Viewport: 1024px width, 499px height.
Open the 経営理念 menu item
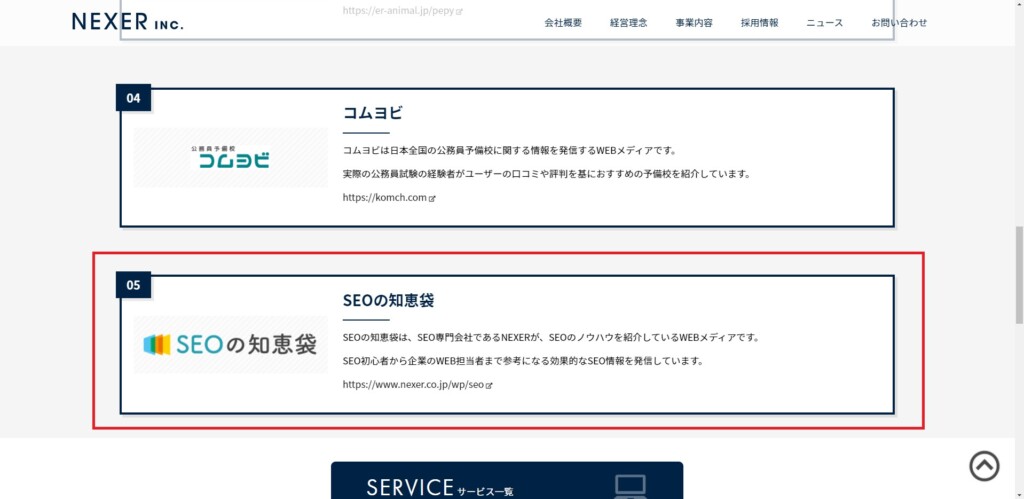point(628,23)
